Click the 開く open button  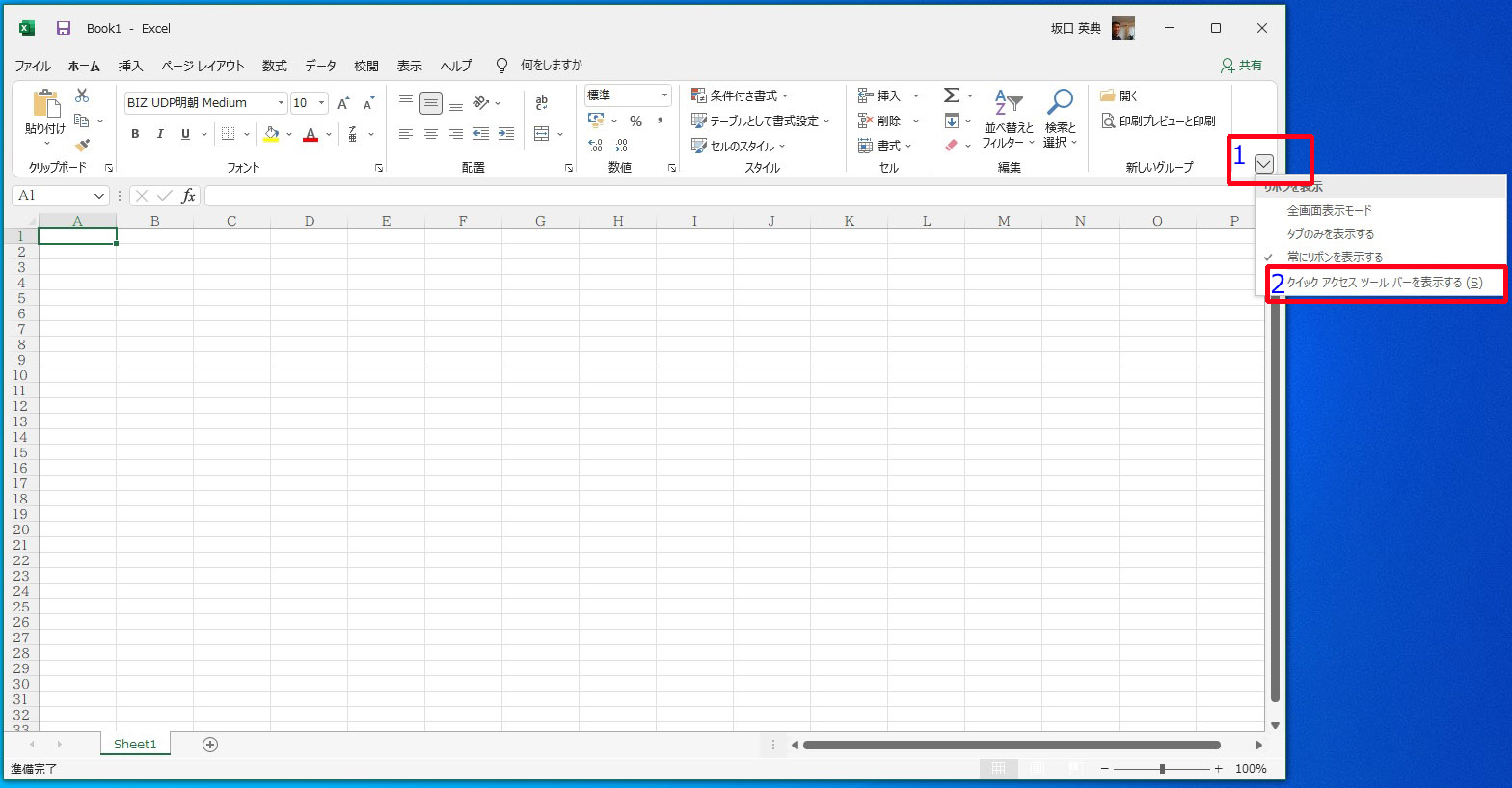(x=1120, y=95)
